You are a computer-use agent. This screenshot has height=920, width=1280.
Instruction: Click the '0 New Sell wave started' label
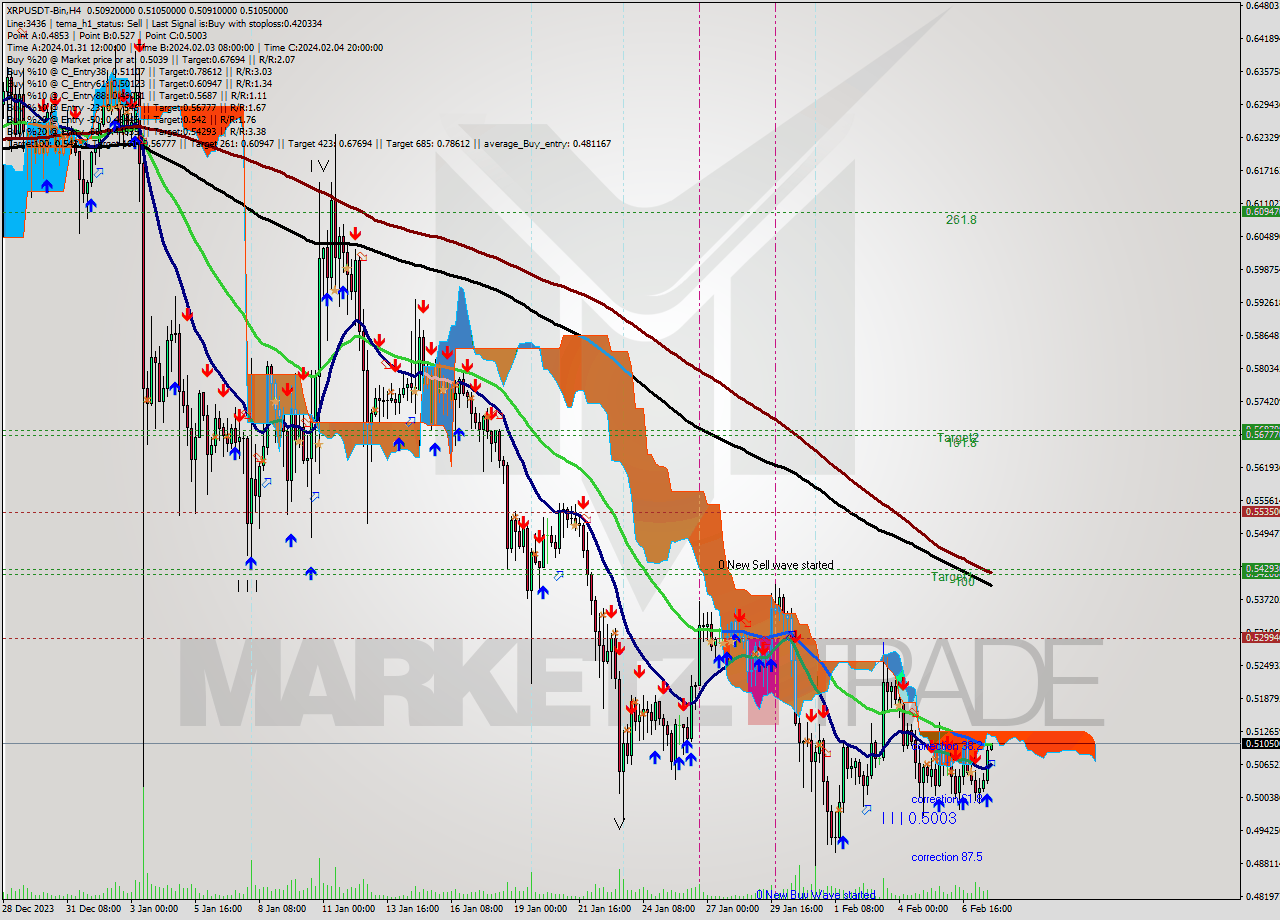pos(776,565)
